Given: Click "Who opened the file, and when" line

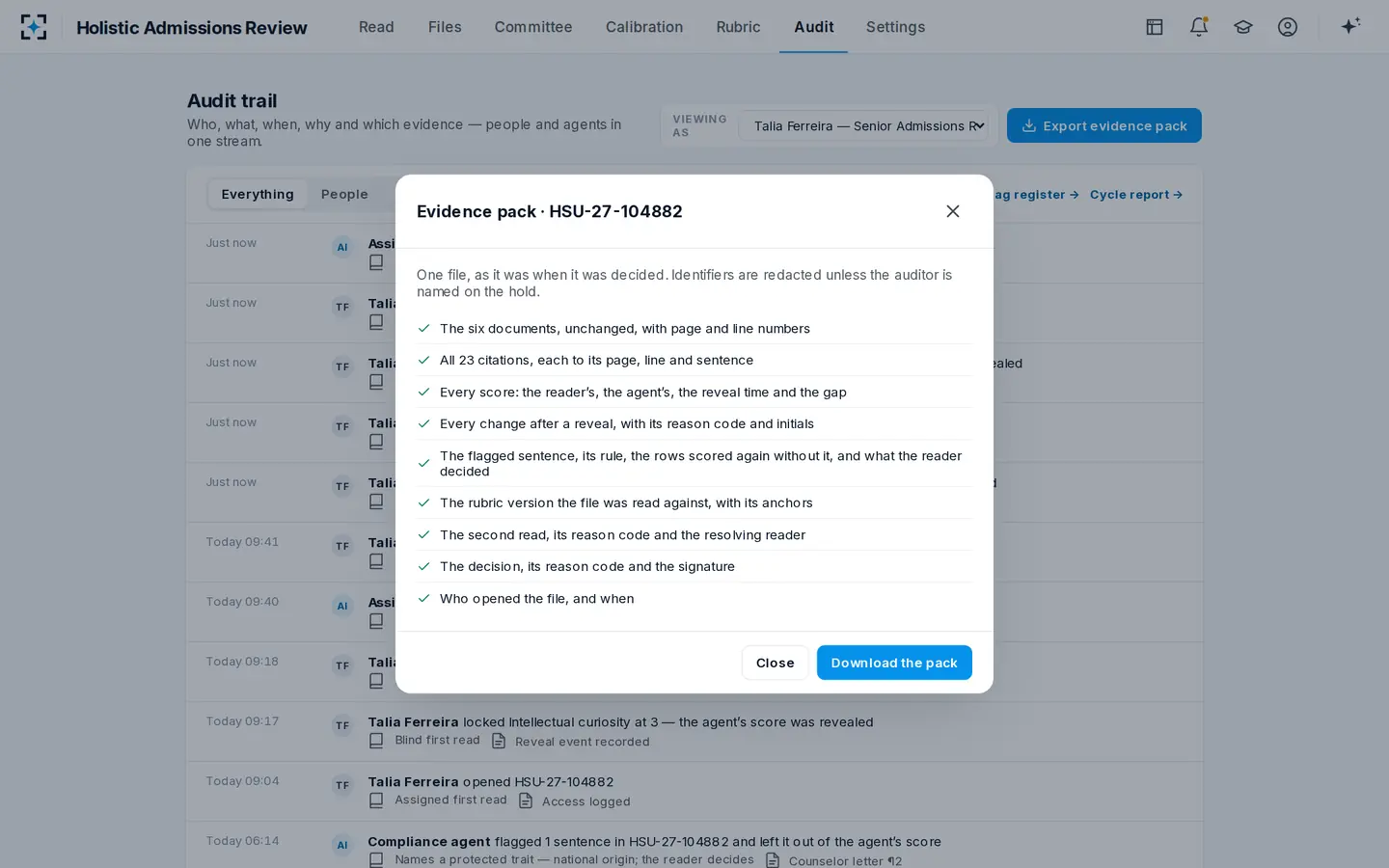Looking at the screenshot, I should pos(694,599).
